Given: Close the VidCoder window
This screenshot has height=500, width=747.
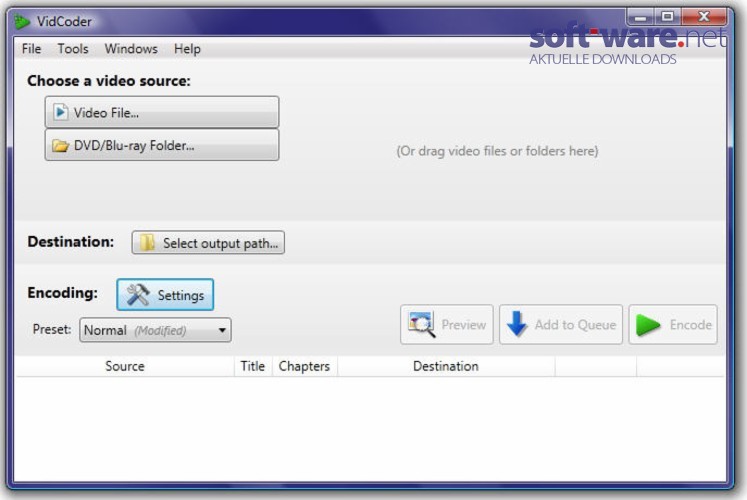Looking at the screenshot, I should pos(704,17).
